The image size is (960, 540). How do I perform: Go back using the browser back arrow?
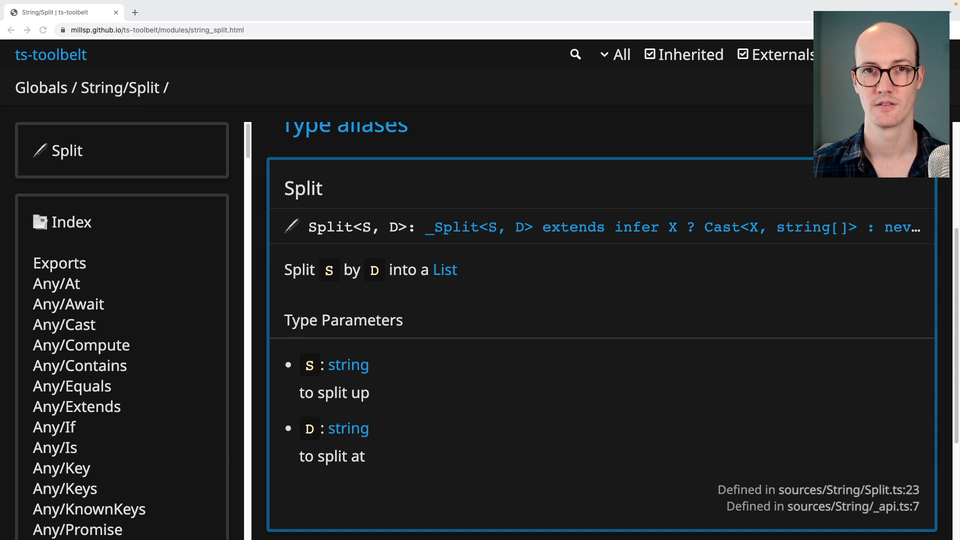pyautogui.click(x=13, y=30)
